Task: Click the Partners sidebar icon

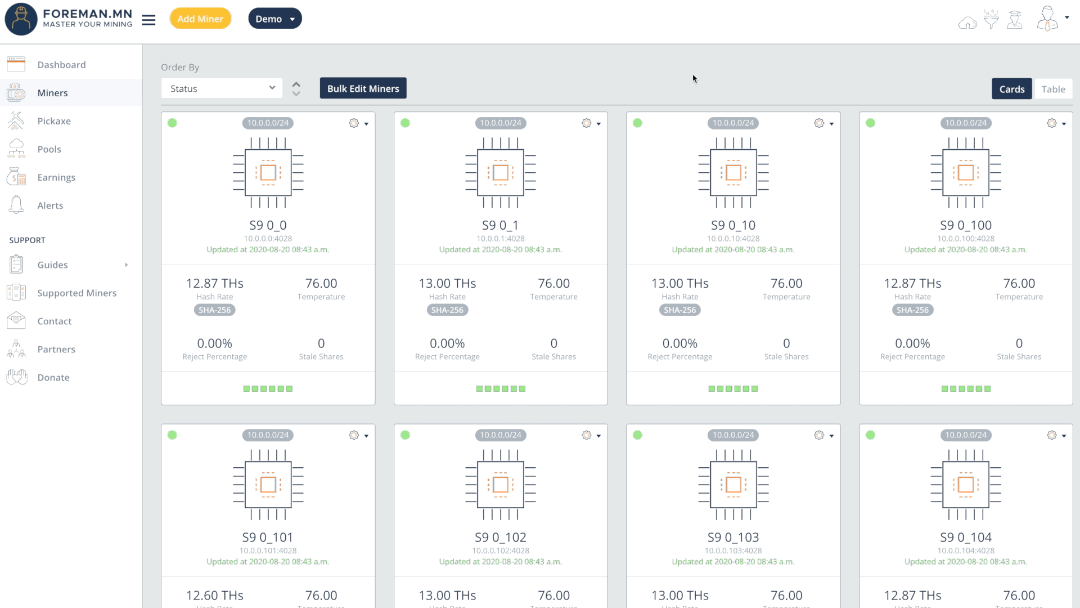Action: coord(16,349)
